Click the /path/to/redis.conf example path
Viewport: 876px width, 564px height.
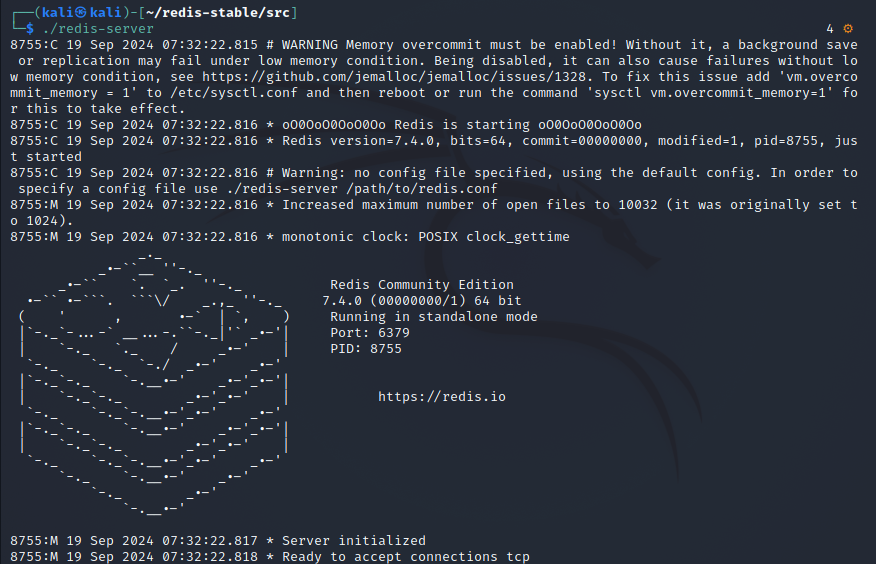pos(422,189)
